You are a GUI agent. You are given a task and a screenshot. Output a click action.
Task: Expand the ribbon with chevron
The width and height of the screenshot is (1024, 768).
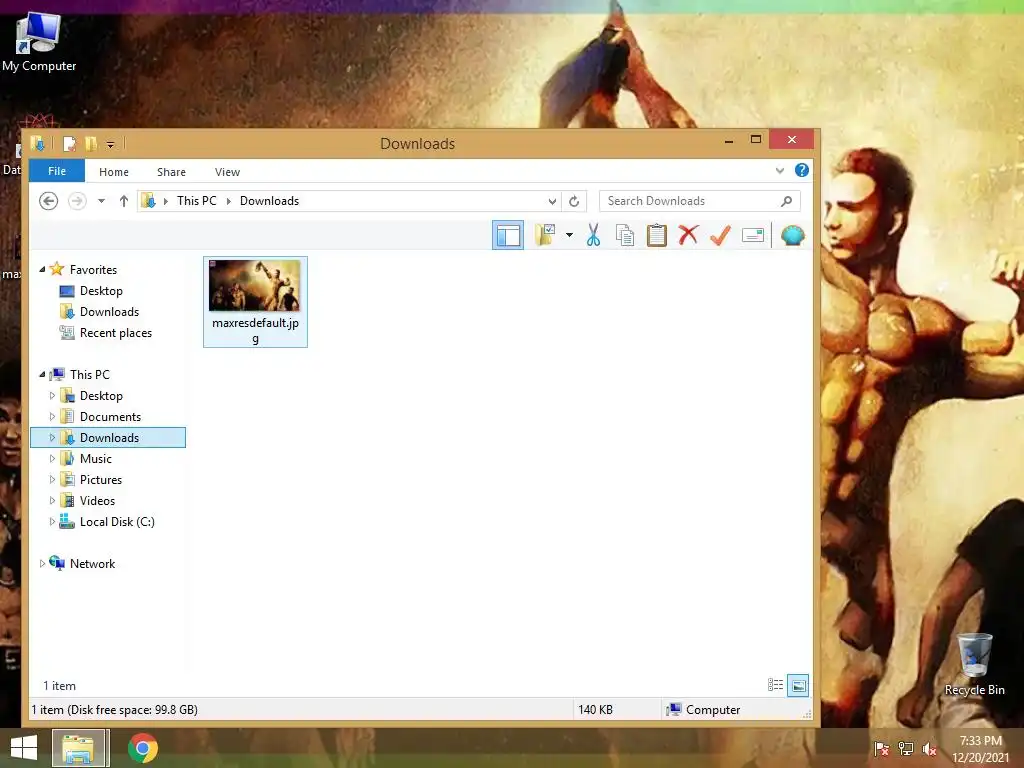(780, 170)
